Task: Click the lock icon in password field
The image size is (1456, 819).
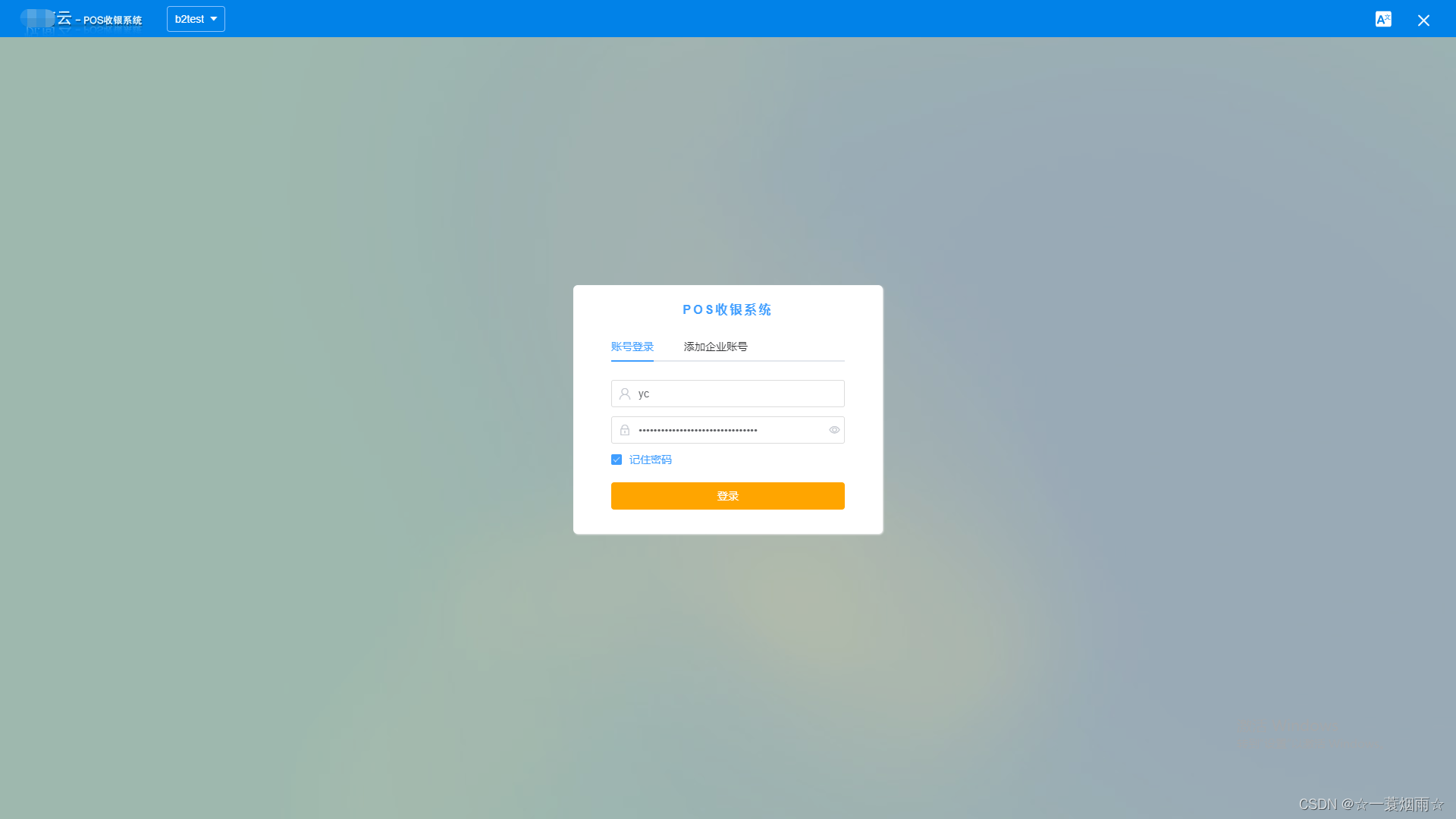Action: [624, 430]
